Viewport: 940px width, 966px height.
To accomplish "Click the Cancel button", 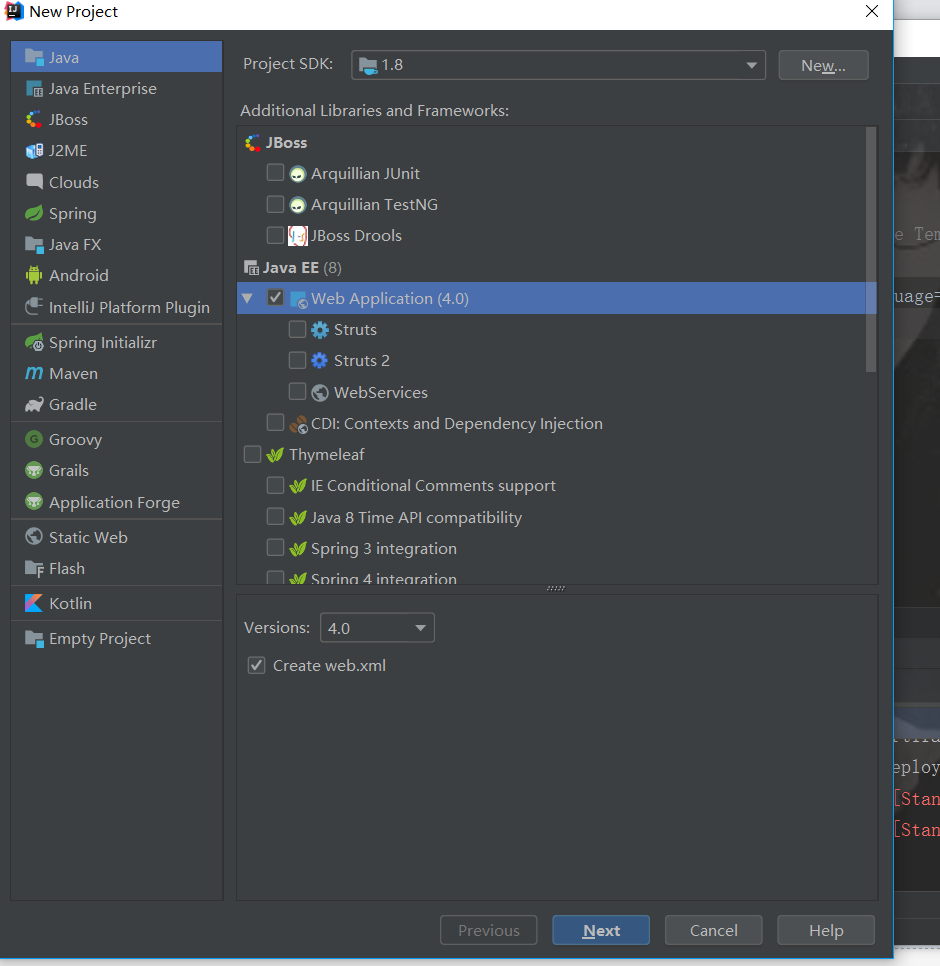I will 713,930.
